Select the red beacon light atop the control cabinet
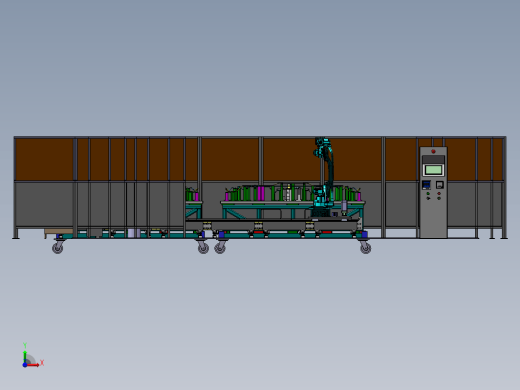The width and height of the screenshot is (520, 390). coord(433,151)
